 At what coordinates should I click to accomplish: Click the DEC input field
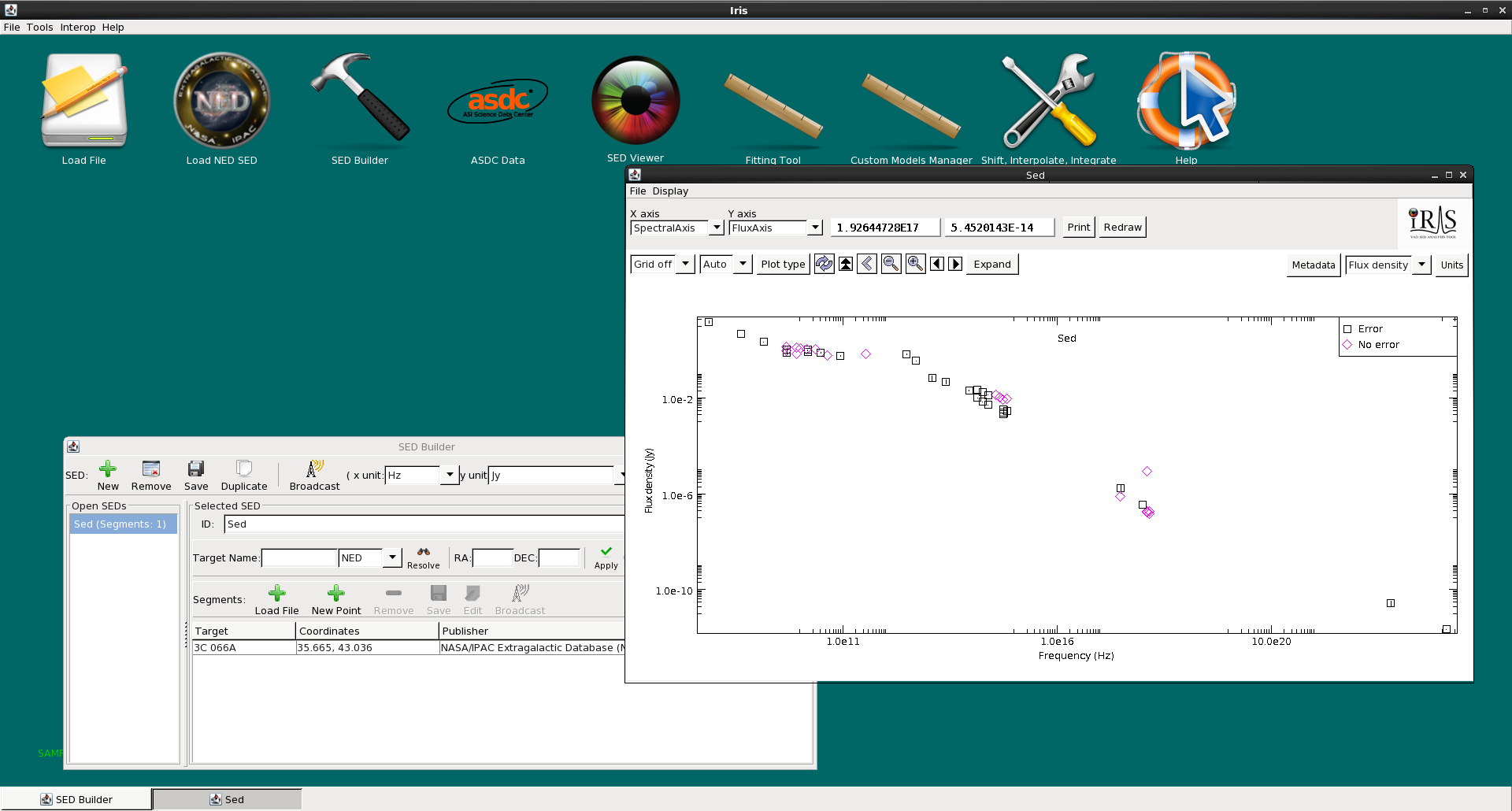559,558
